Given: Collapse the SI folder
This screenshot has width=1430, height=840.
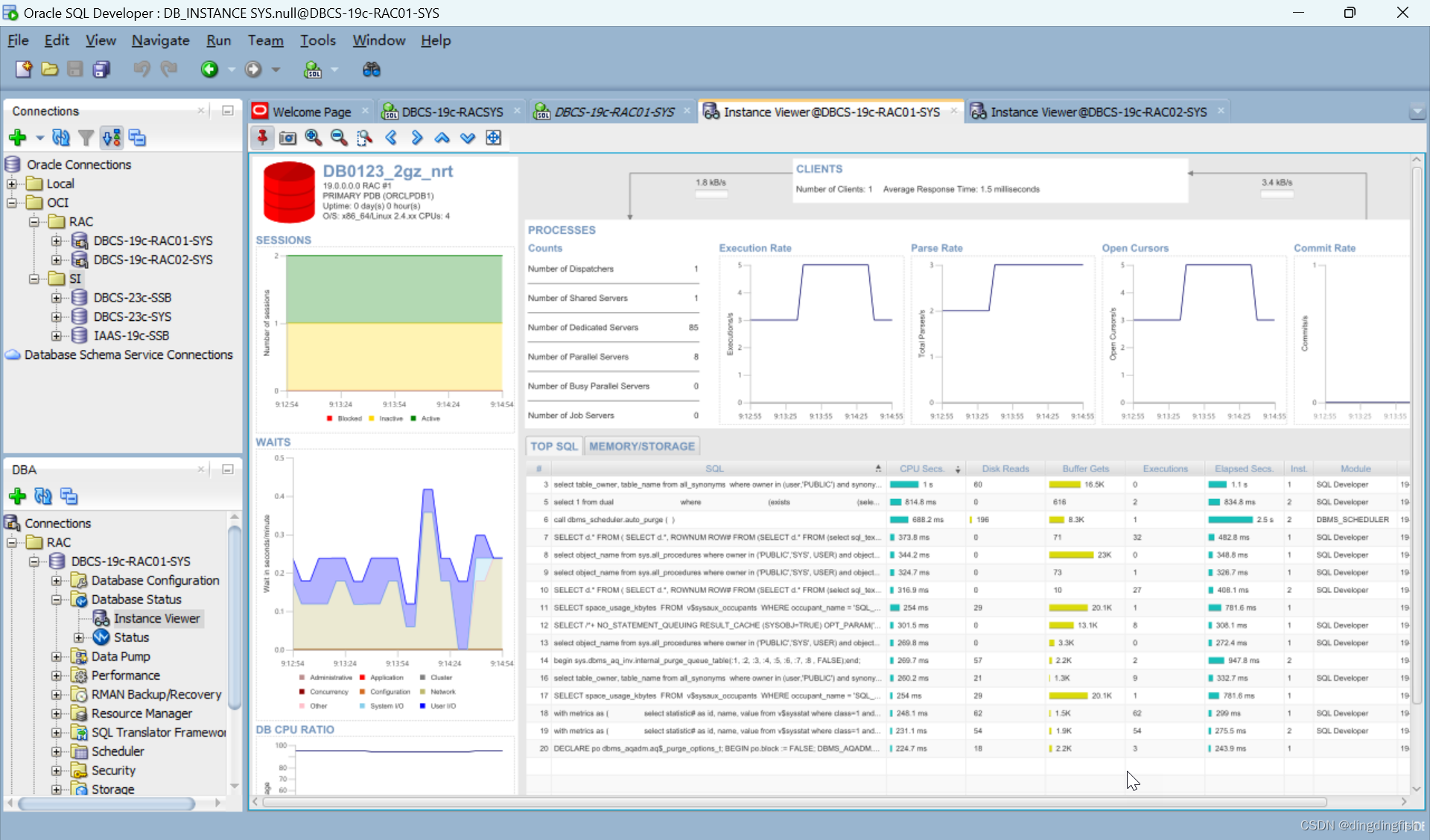Looking at the screenshot, I should 34,279.
